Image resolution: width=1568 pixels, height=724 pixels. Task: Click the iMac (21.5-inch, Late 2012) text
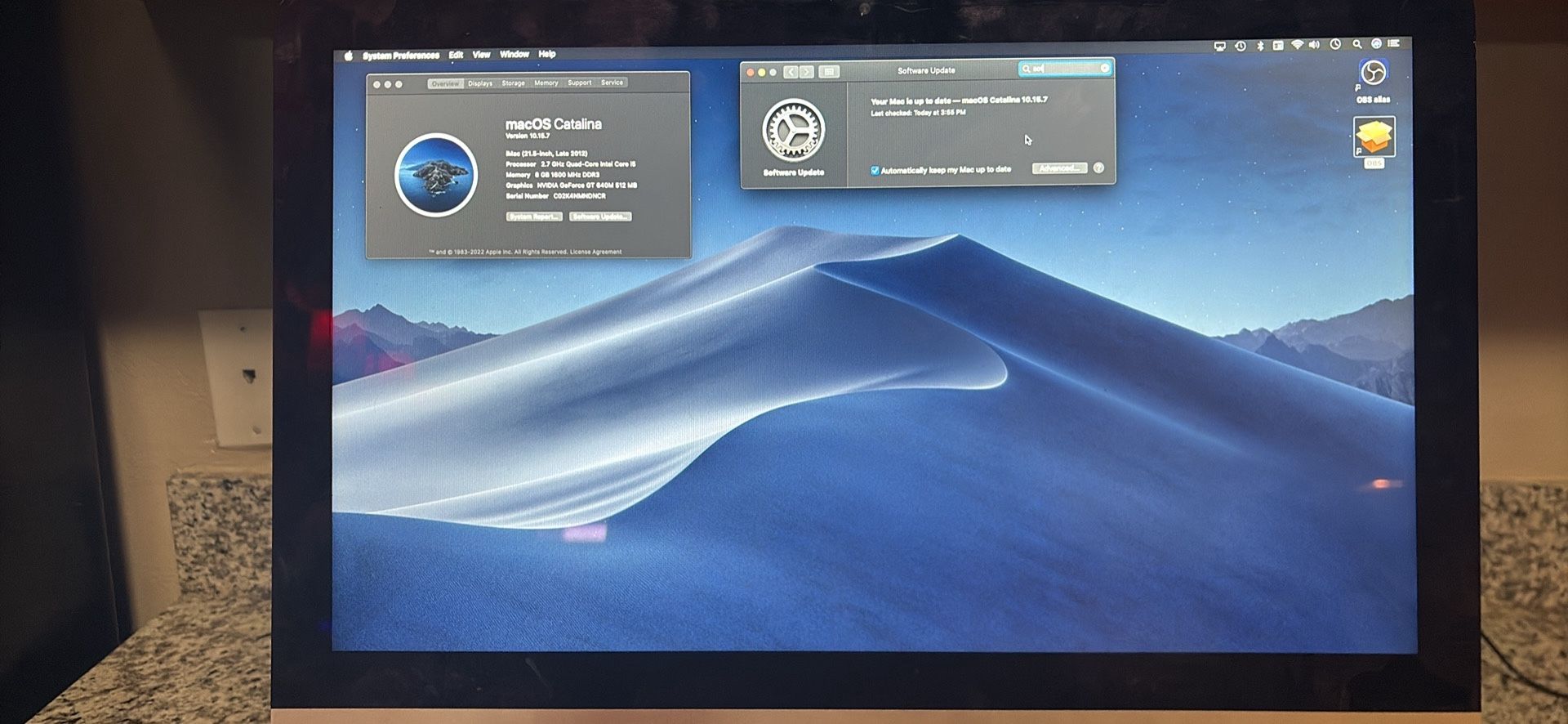click(x=546, y=154)
